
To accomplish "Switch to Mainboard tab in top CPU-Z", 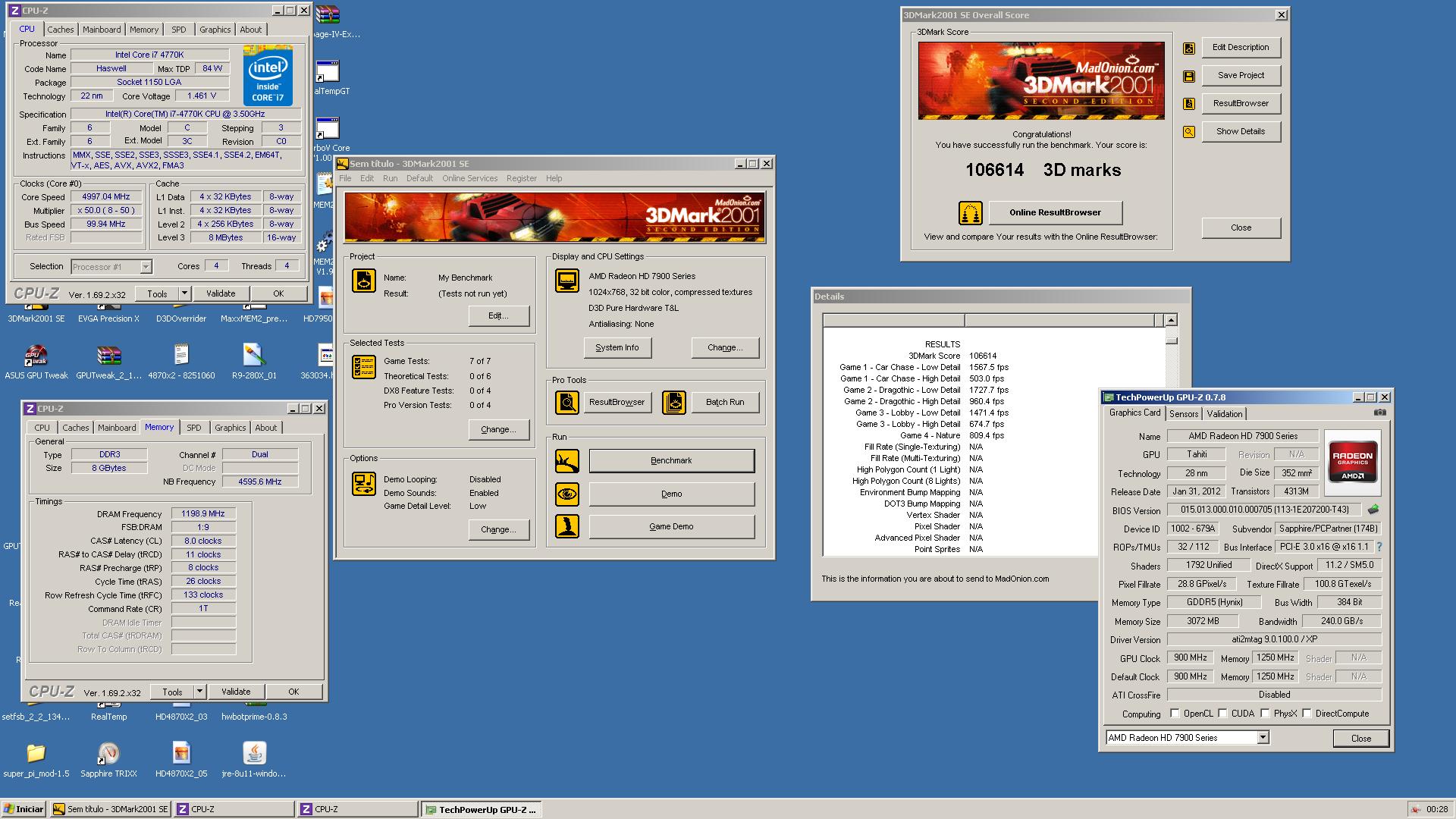I will point(102,30).
